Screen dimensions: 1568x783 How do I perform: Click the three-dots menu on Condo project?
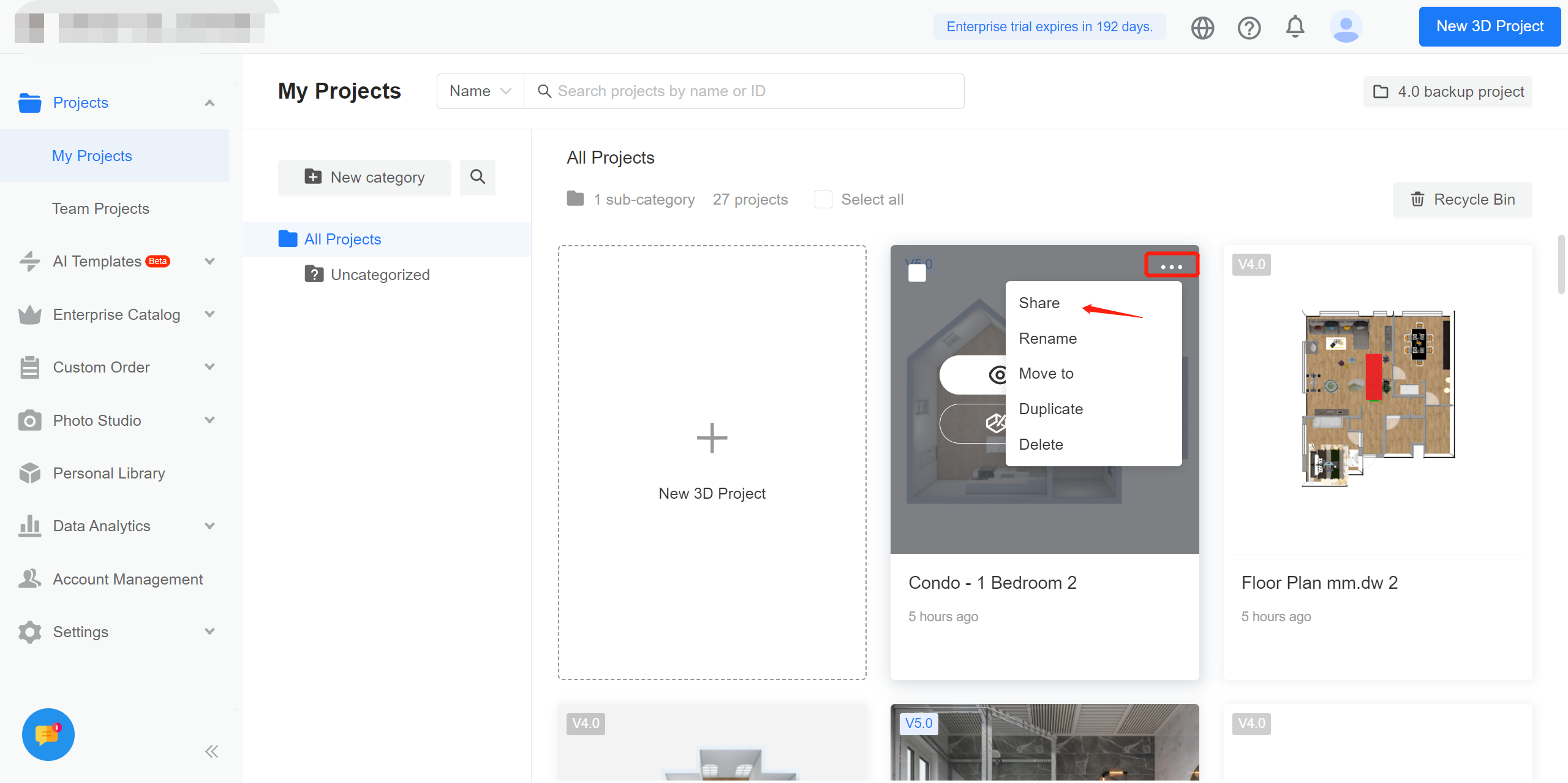click(x=1171, y=266)
